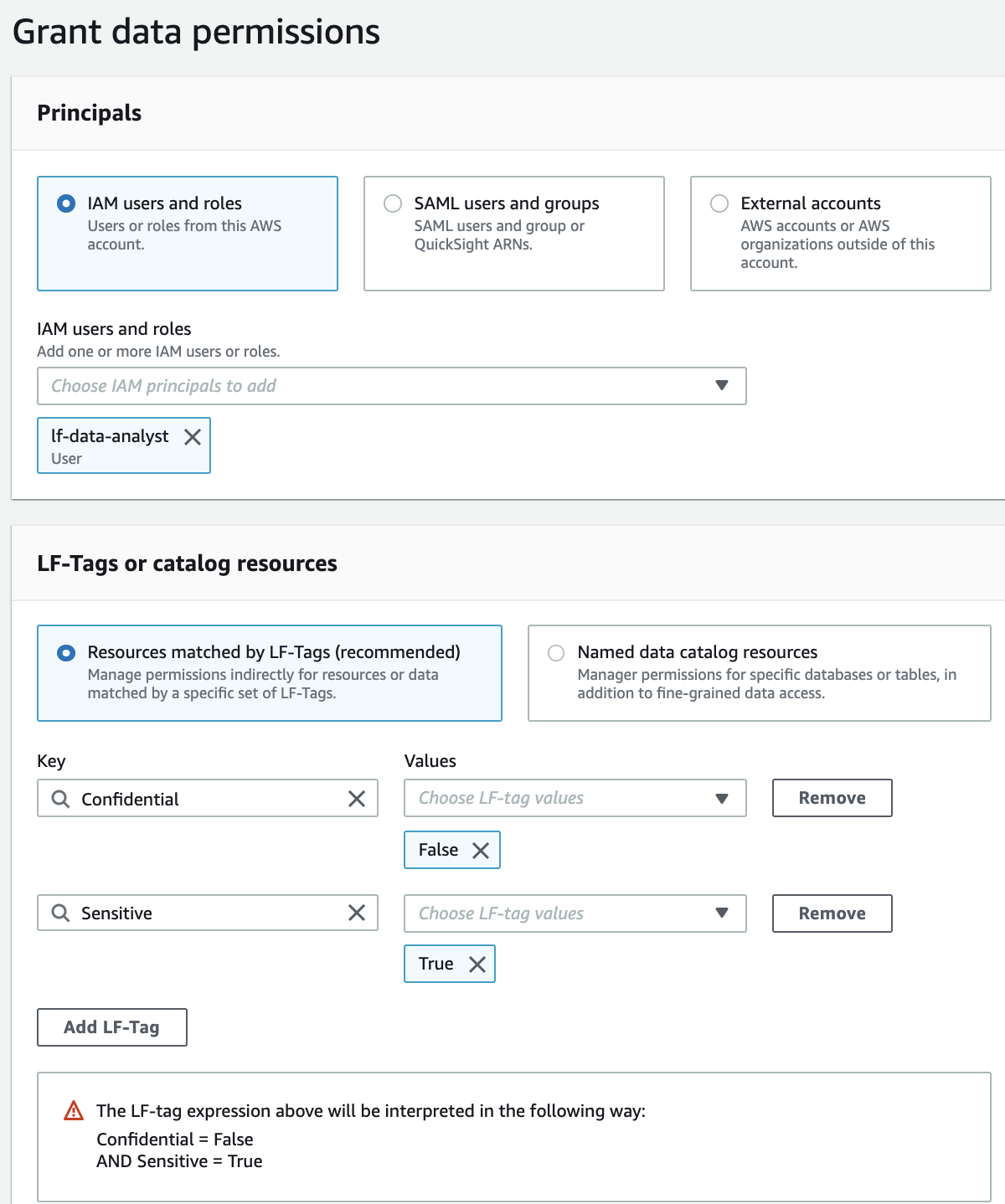Click the search icon in Sensitive key field
The height and width of the screenshot is (1204, 1005).
pos(60,913)
